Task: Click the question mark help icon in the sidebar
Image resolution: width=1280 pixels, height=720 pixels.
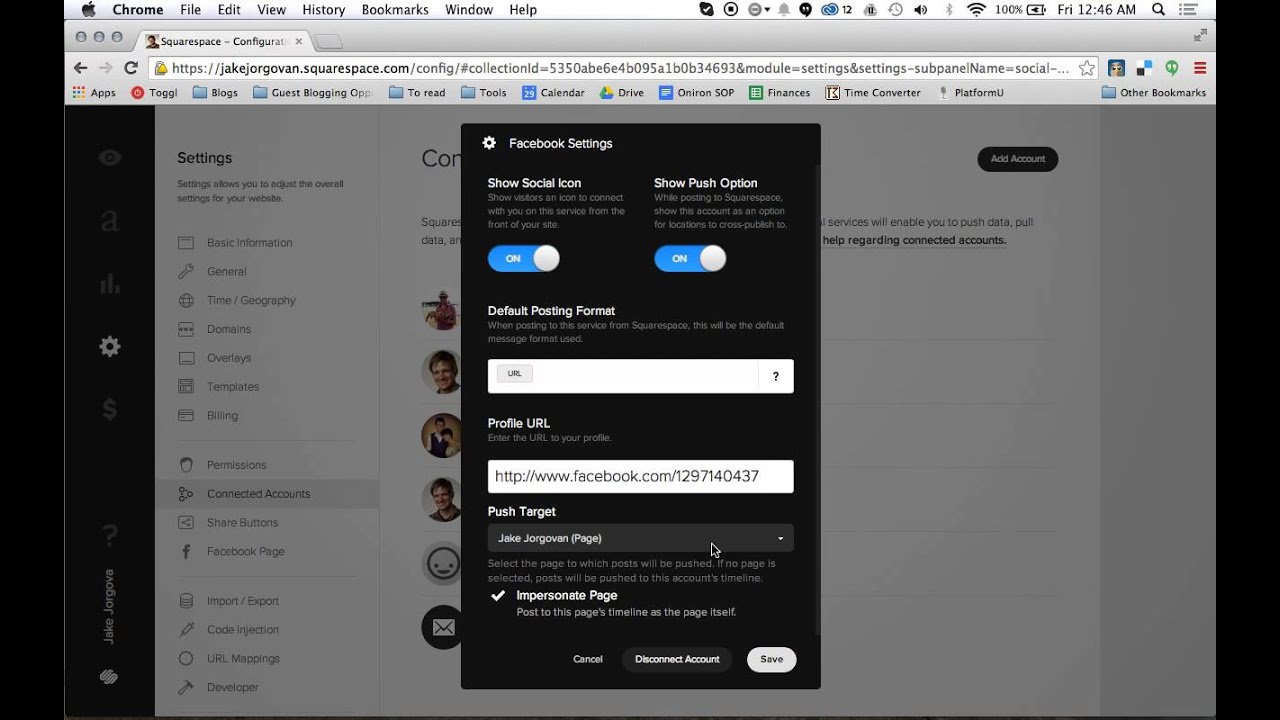Action: pyautogui.click(x=109, y=534)
